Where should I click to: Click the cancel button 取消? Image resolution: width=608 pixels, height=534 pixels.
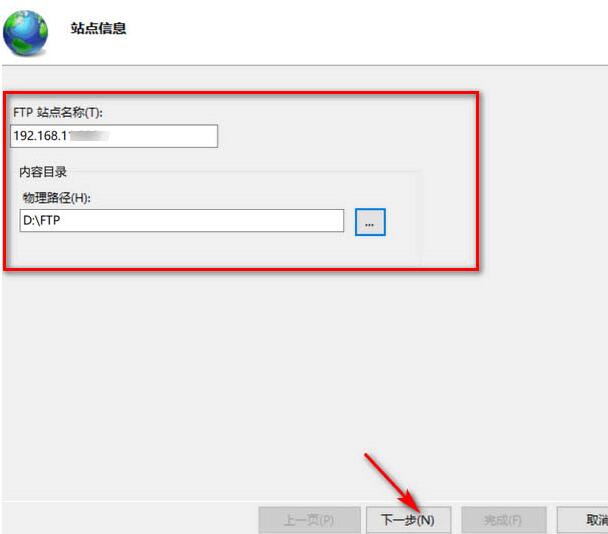[583, 520]
